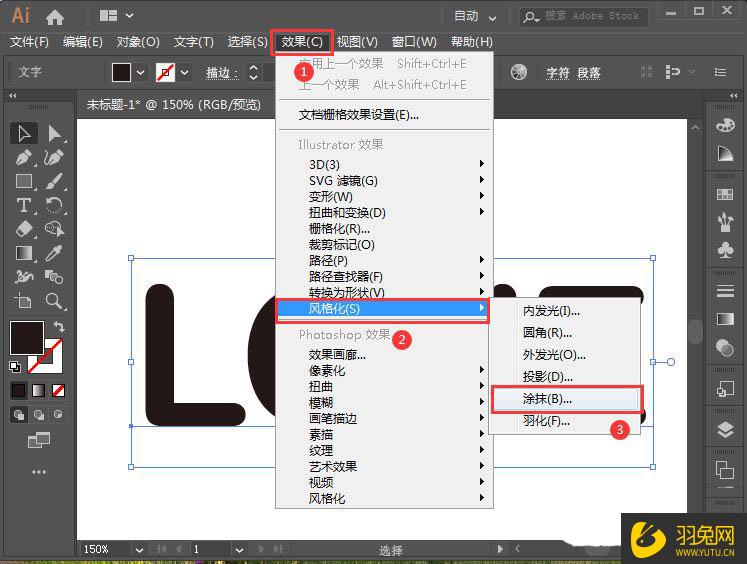The image size is (747, 564).
Task: Click the 搜索 Adobe Stock field
Action: (584, 17)
